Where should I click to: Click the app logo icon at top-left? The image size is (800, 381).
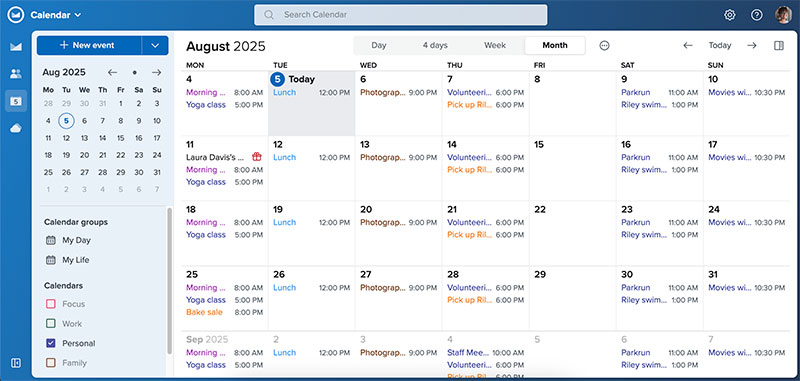tap(16, 15)
